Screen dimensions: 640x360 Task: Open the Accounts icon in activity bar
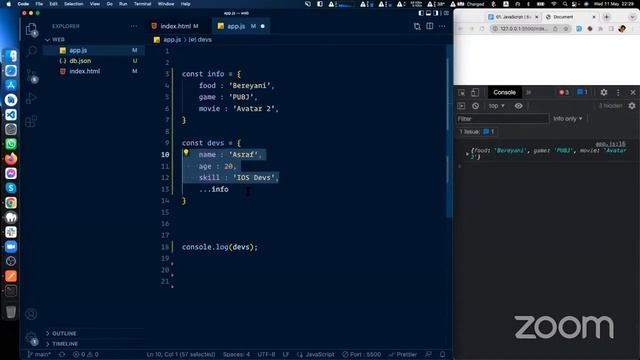coord(31,314)
